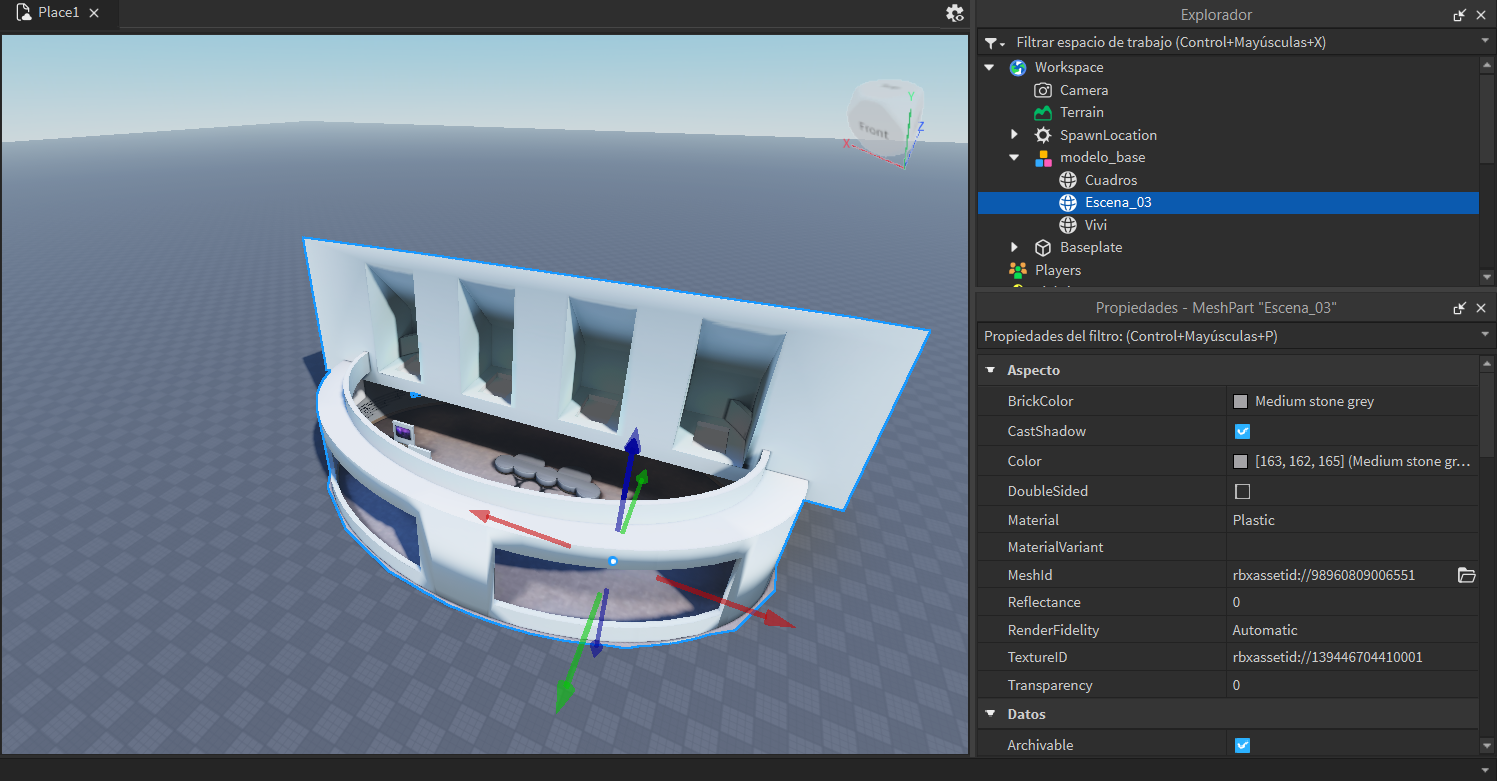The image size is (1497, 781).
Task: Collapse the modelo_base tree node
Action: pyautogui.click(x=1014, y=157)
